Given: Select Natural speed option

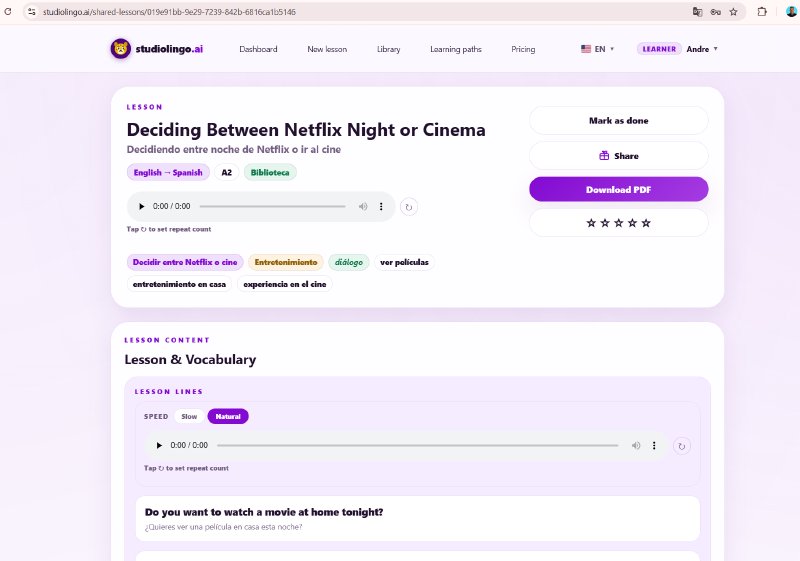Looking at the screenshot, I should tap(228, 417).
